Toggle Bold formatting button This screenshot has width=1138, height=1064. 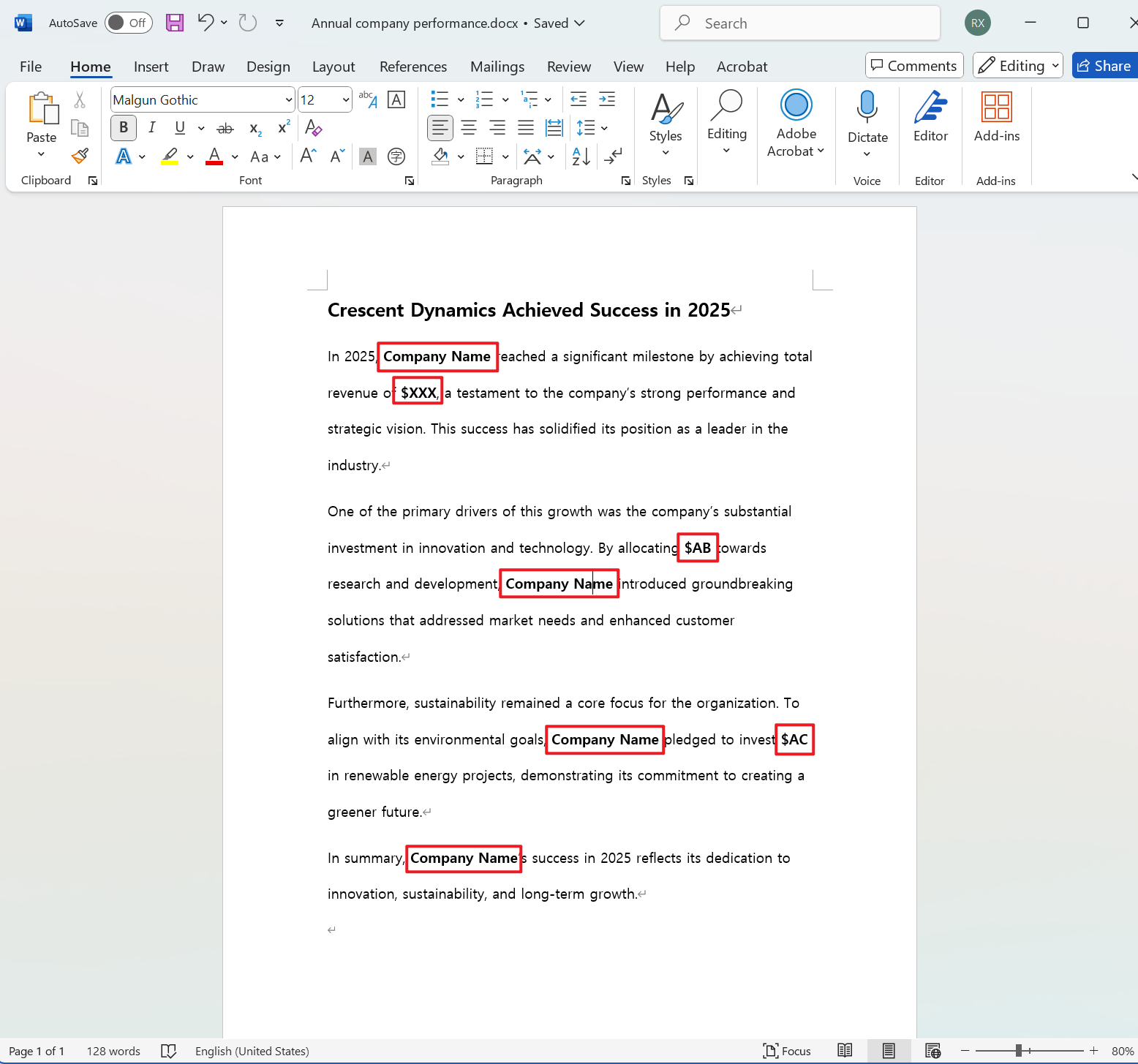coord(124,128)
